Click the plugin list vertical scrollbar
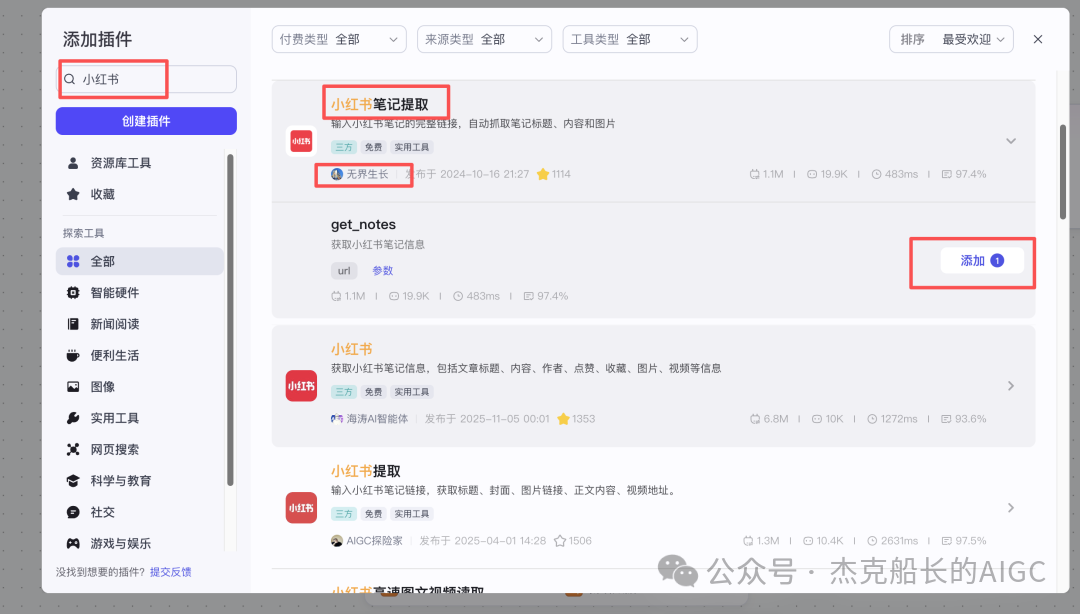 1063,172
